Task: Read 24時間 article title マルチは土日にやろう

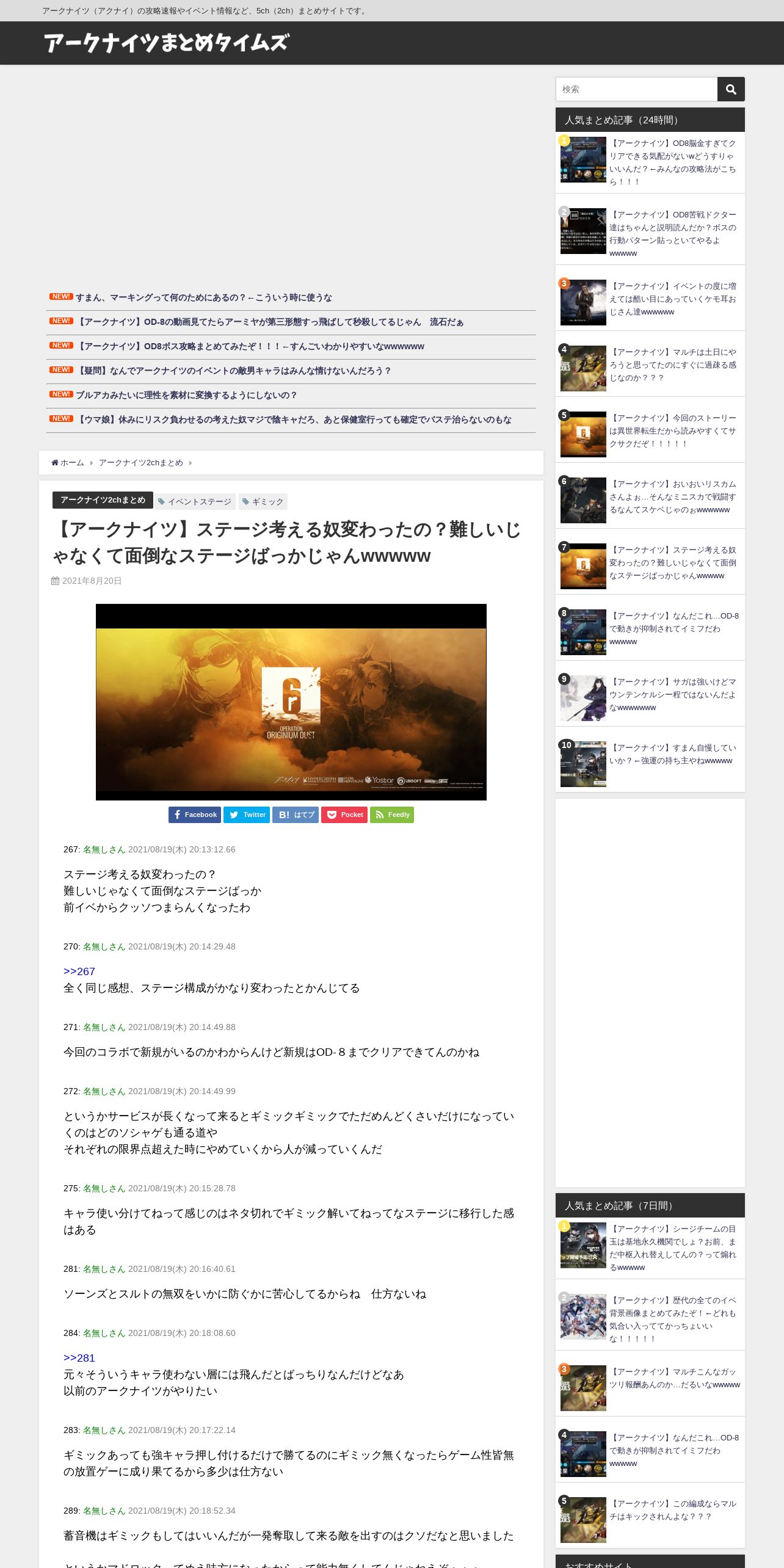Action: tap(673, 365)
